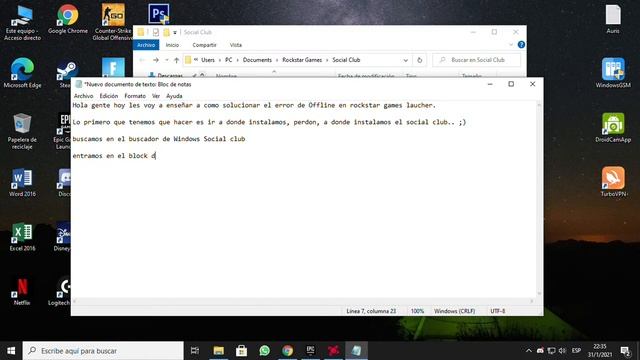This screenshot has width=640, height=360.
Task: Open Papelera de reciclaje icon
Action: [22, 131]
